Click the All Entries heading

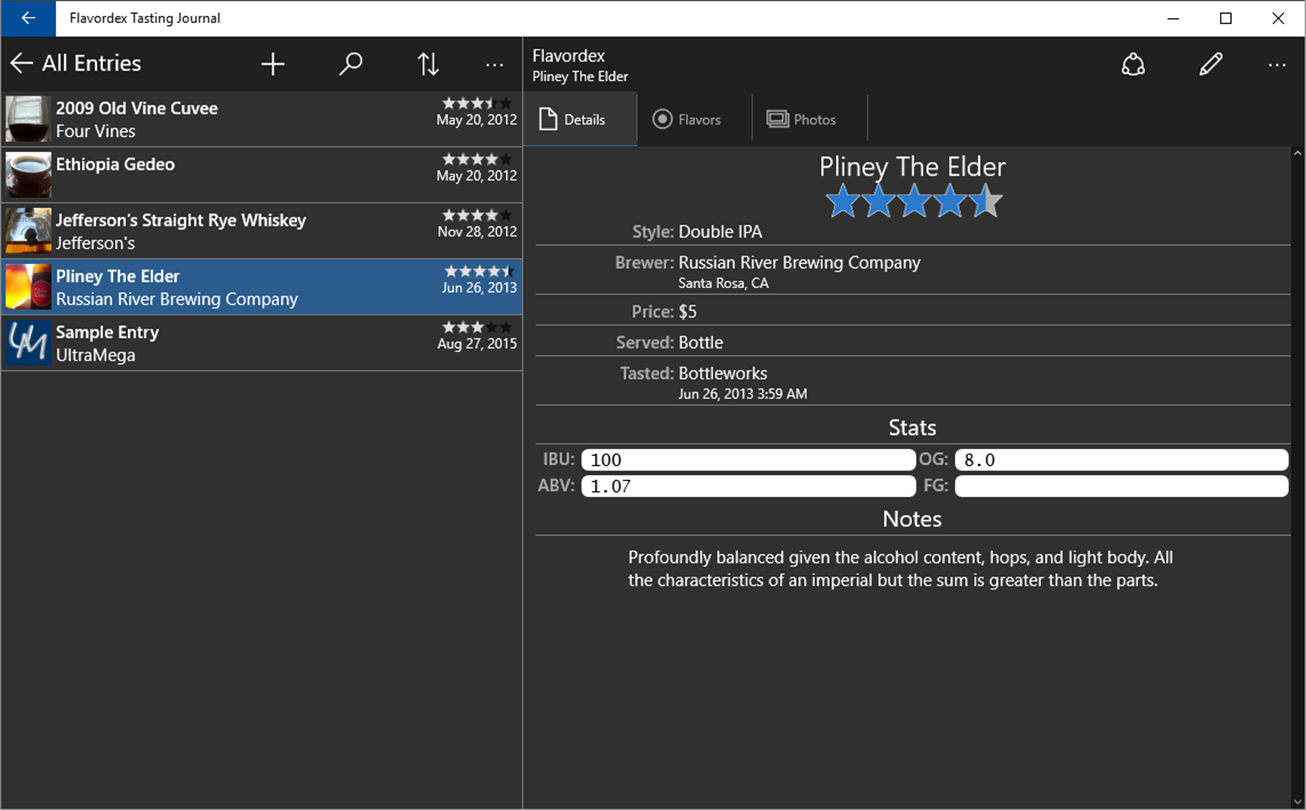pos(92,64)
